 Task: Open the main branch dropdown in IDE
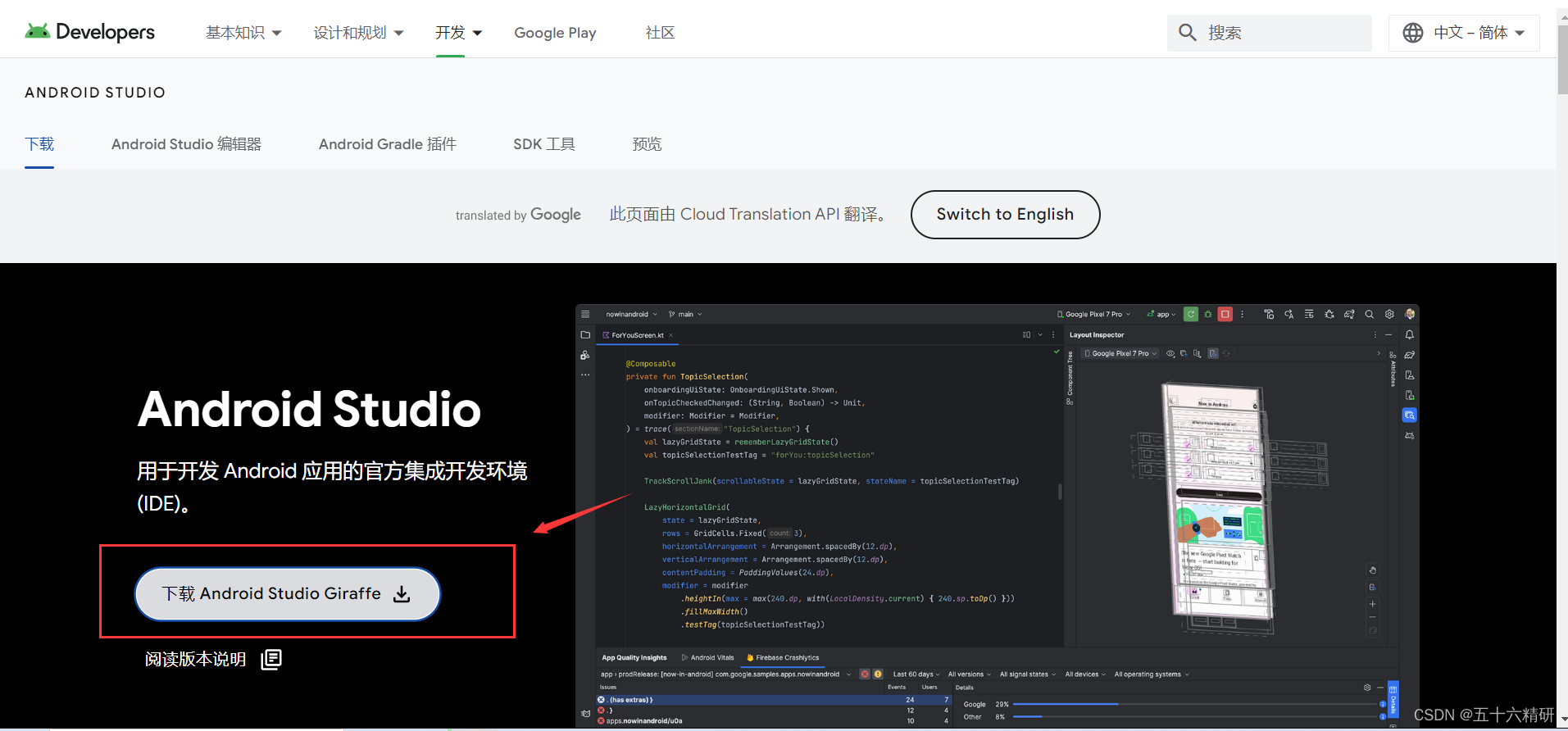[x=685, y=314]
